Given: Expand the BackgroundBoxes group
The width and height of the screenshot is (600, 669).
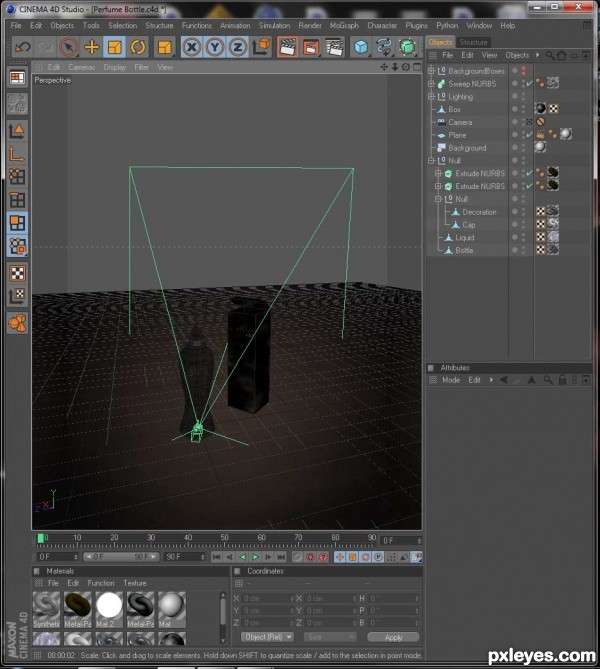Looking at the screenshot, I should 431,71.
